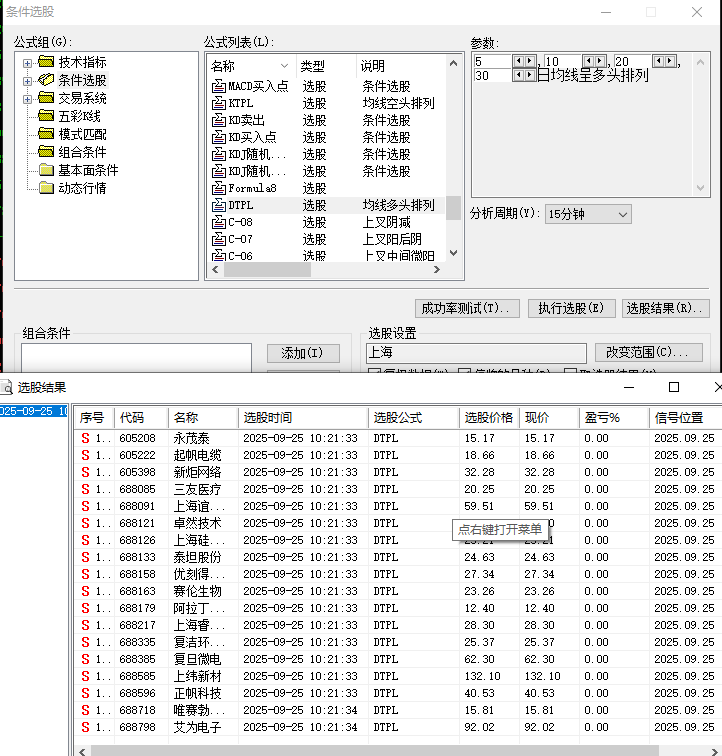Click the formula icon beside MACD买入点
The height and width of the screenshot is (756, 722).
[x=218, y=86]
